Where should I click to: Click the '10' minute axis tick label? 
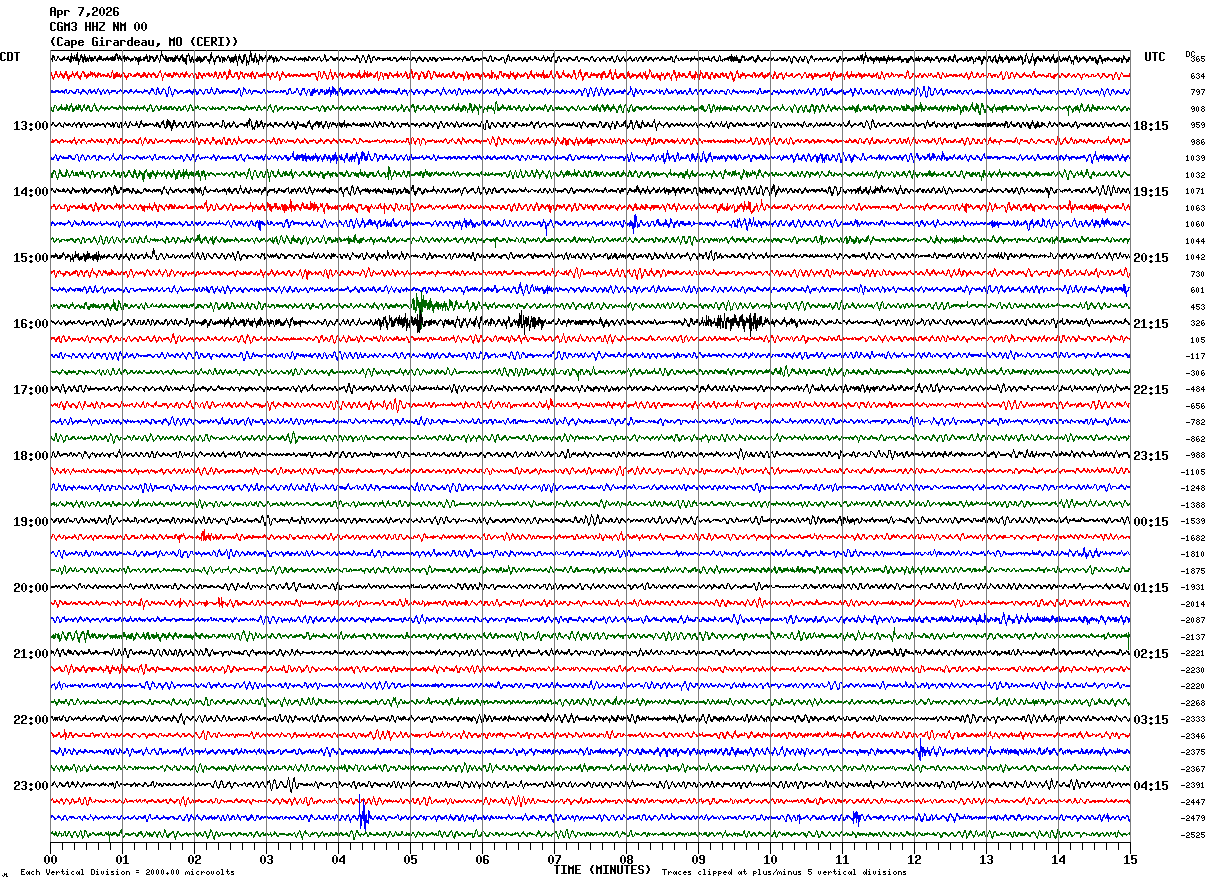click(770, 859)
